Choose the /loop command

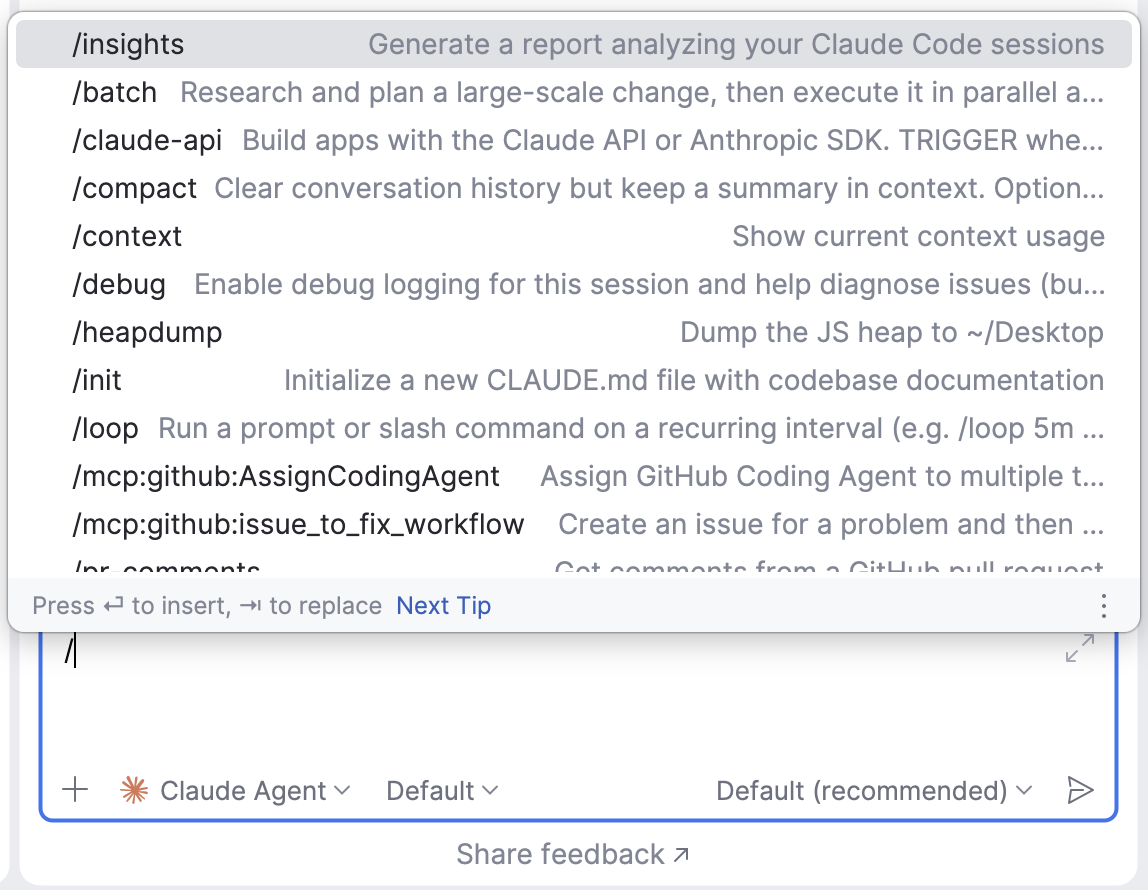point(105,429)
